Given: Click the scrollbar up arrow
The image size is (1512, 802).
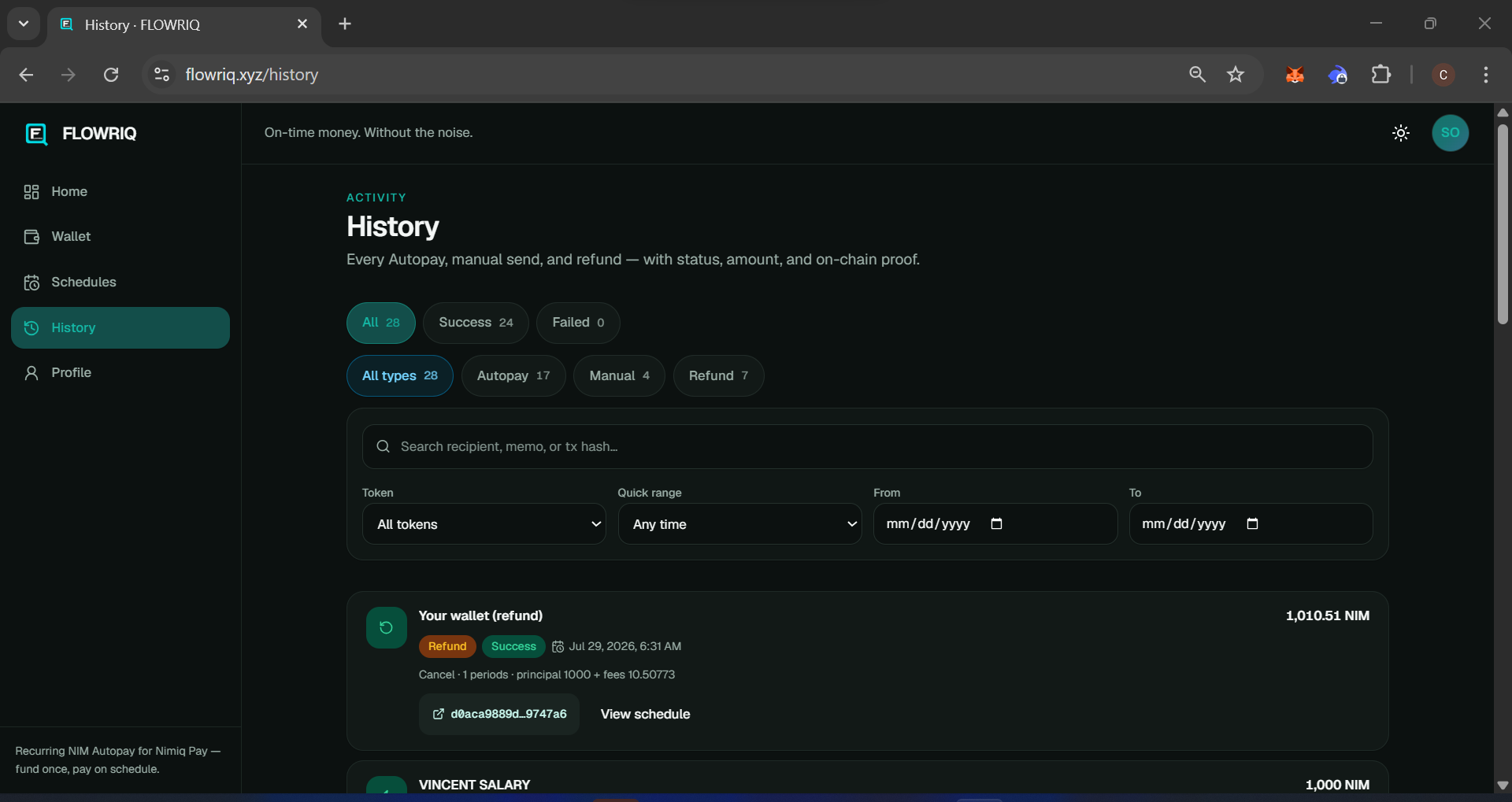Looking at the screenshot, I should pyautogui.click(x=1503, y=113).
